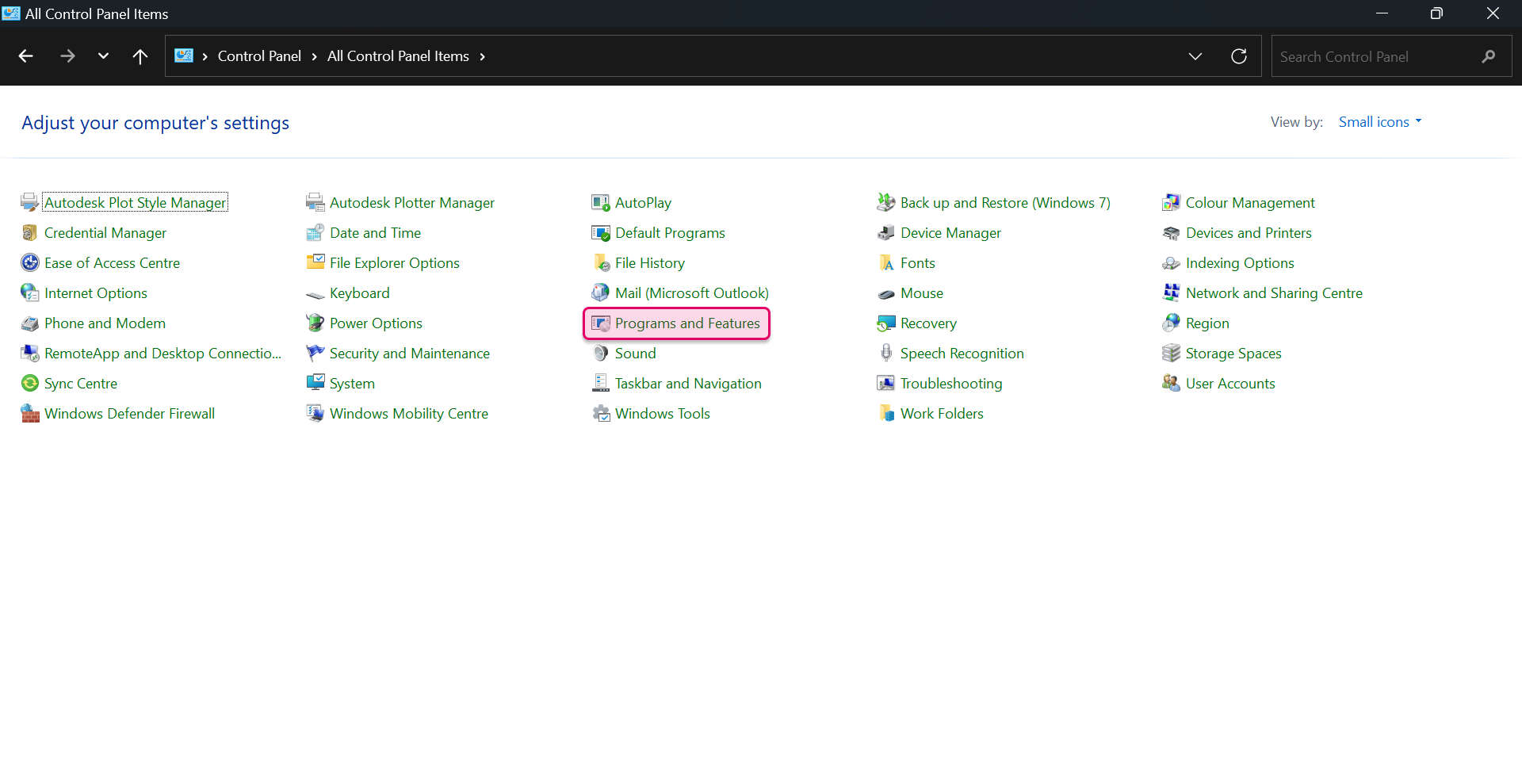
Task: Click the Sound speaker icon
Action: tap(601, 354)
